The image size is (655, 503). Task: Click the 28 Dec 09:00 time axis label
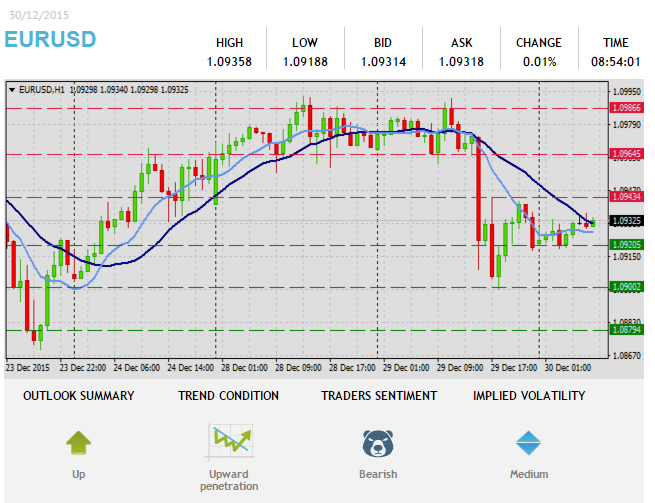(298, 368)
